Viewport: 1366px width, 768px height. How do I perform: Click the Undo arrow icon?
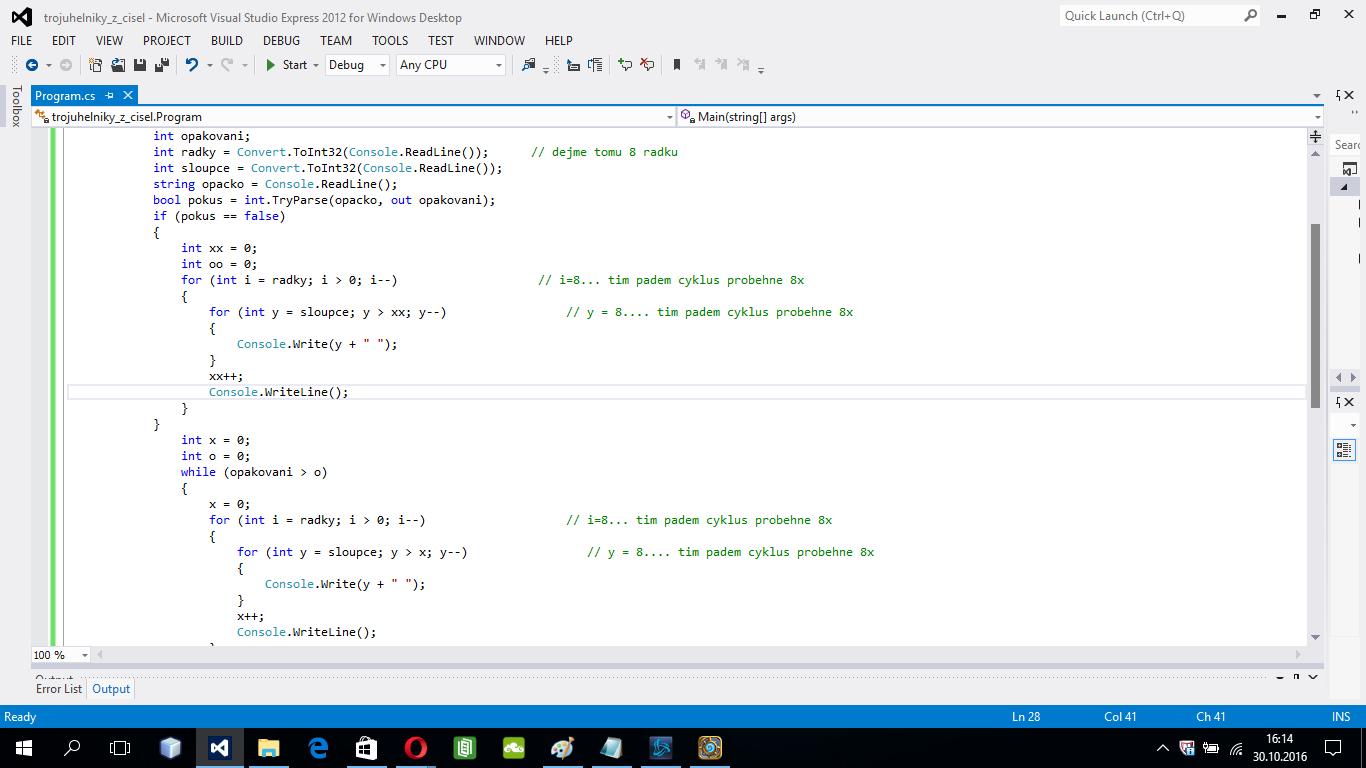pyautogui.click(x=191, y=65)
